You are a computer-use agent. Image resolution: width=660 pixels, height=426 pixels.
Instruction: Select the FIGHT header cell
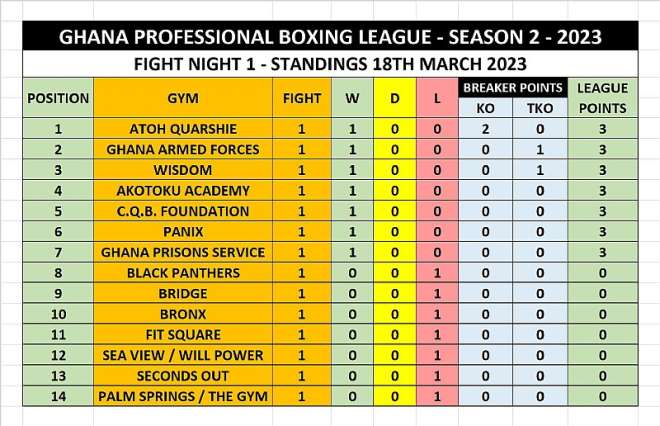tap(302, 98)
